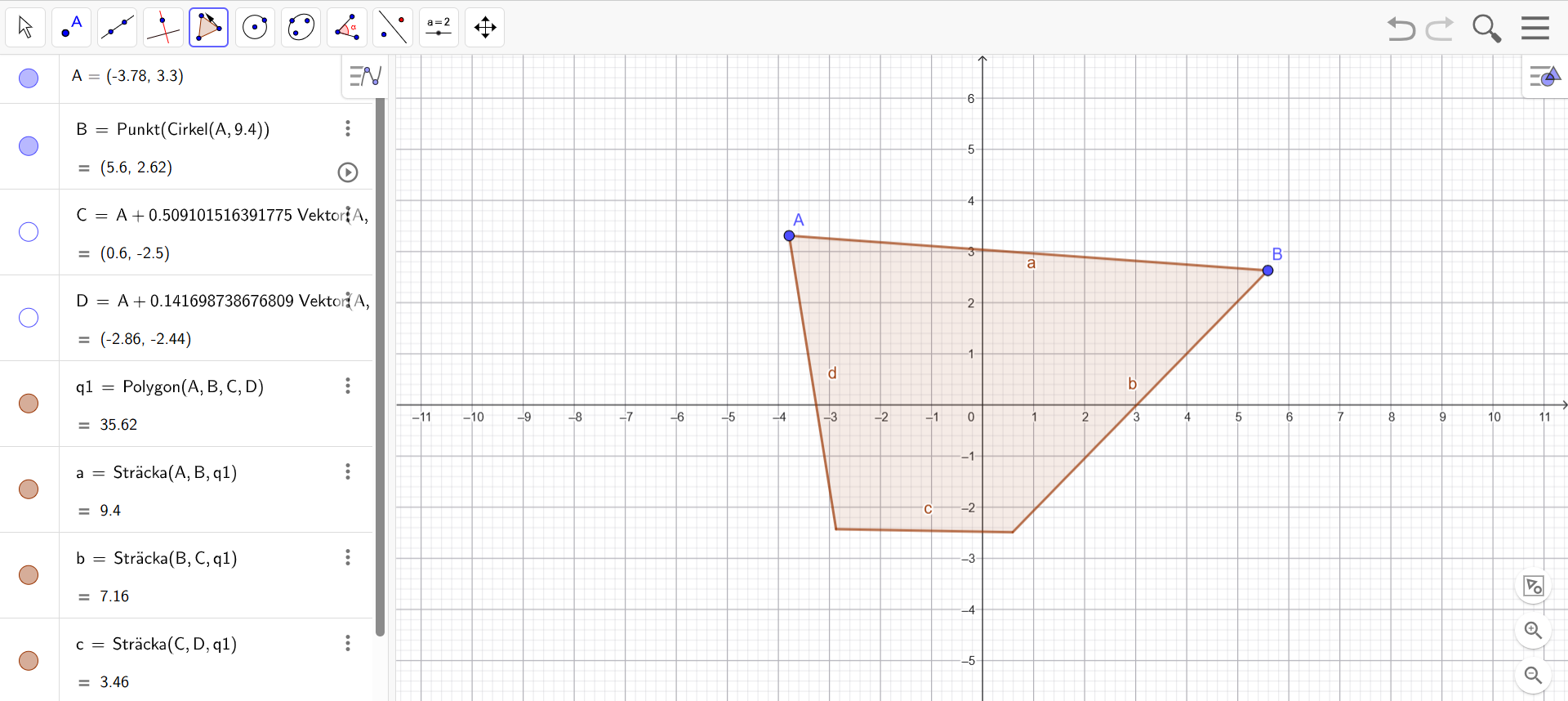
Task: Open more options for segment c row
Action: click(x=348, y=643)
